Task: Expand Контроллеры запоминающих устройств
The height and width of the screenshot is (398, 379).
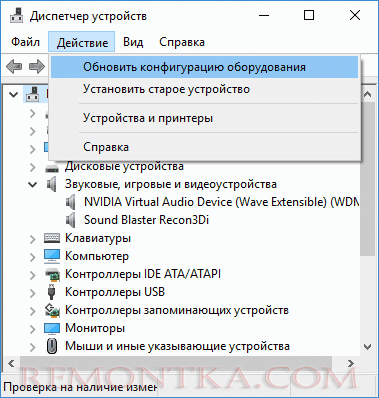Action: [x=33, y=310]
